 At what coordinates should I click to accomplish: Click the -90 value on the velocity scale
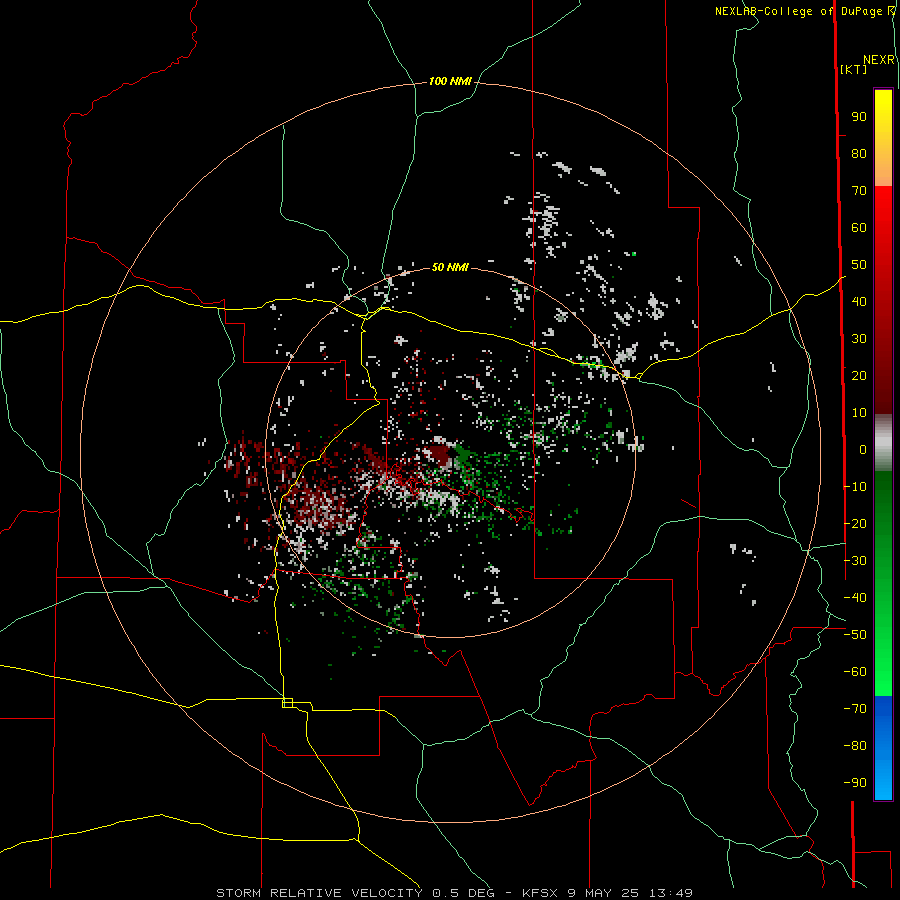tap(855, 783)
